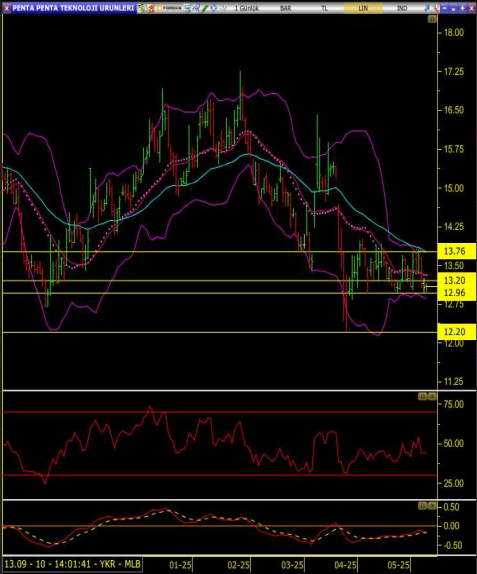Click the small panel button atop price chart
477x574 pixels.
(432, 19)
